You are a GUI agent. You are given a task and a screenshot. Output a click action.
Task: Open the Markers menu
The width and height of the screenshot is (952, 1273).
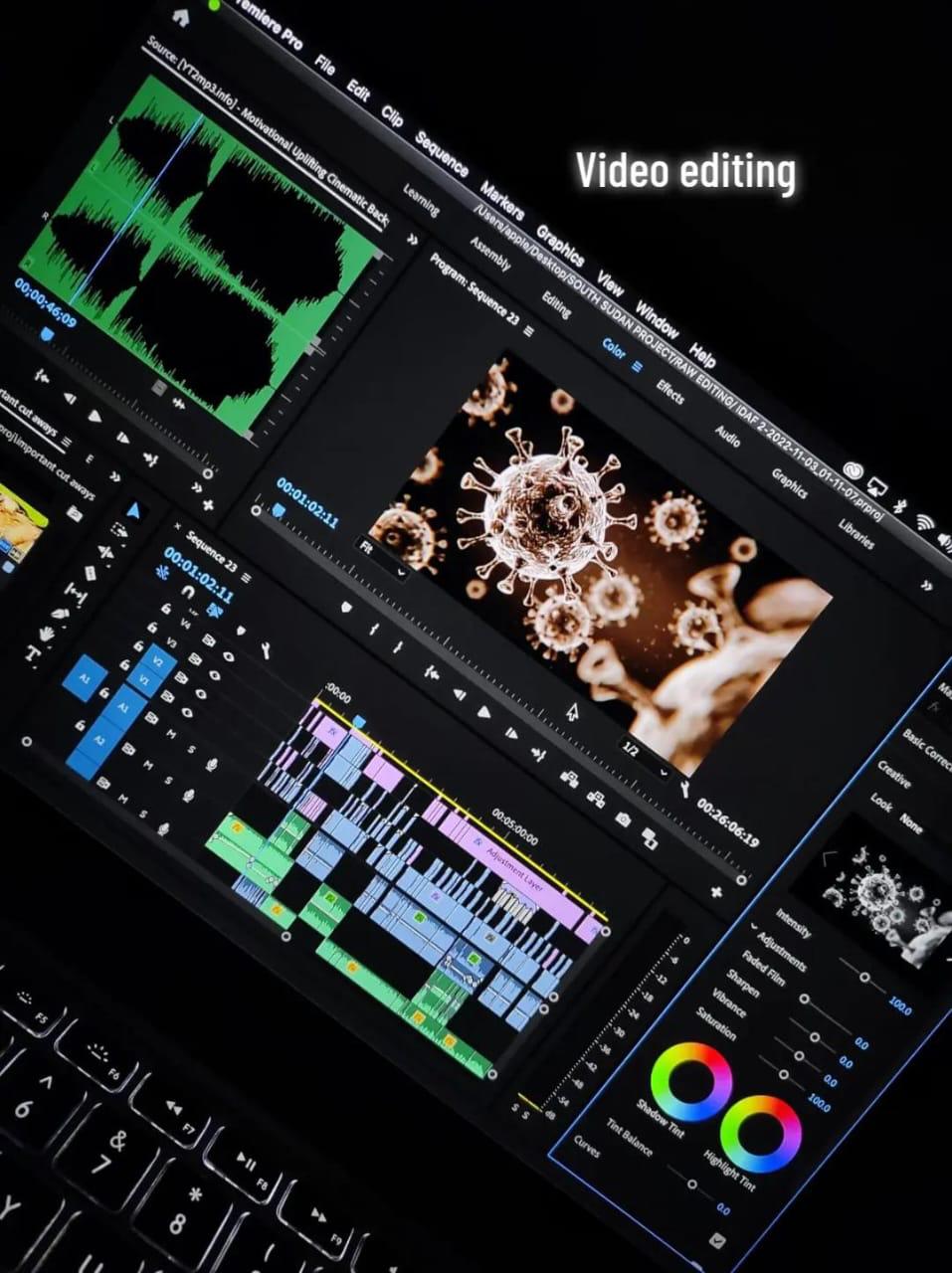coord(501,200)
